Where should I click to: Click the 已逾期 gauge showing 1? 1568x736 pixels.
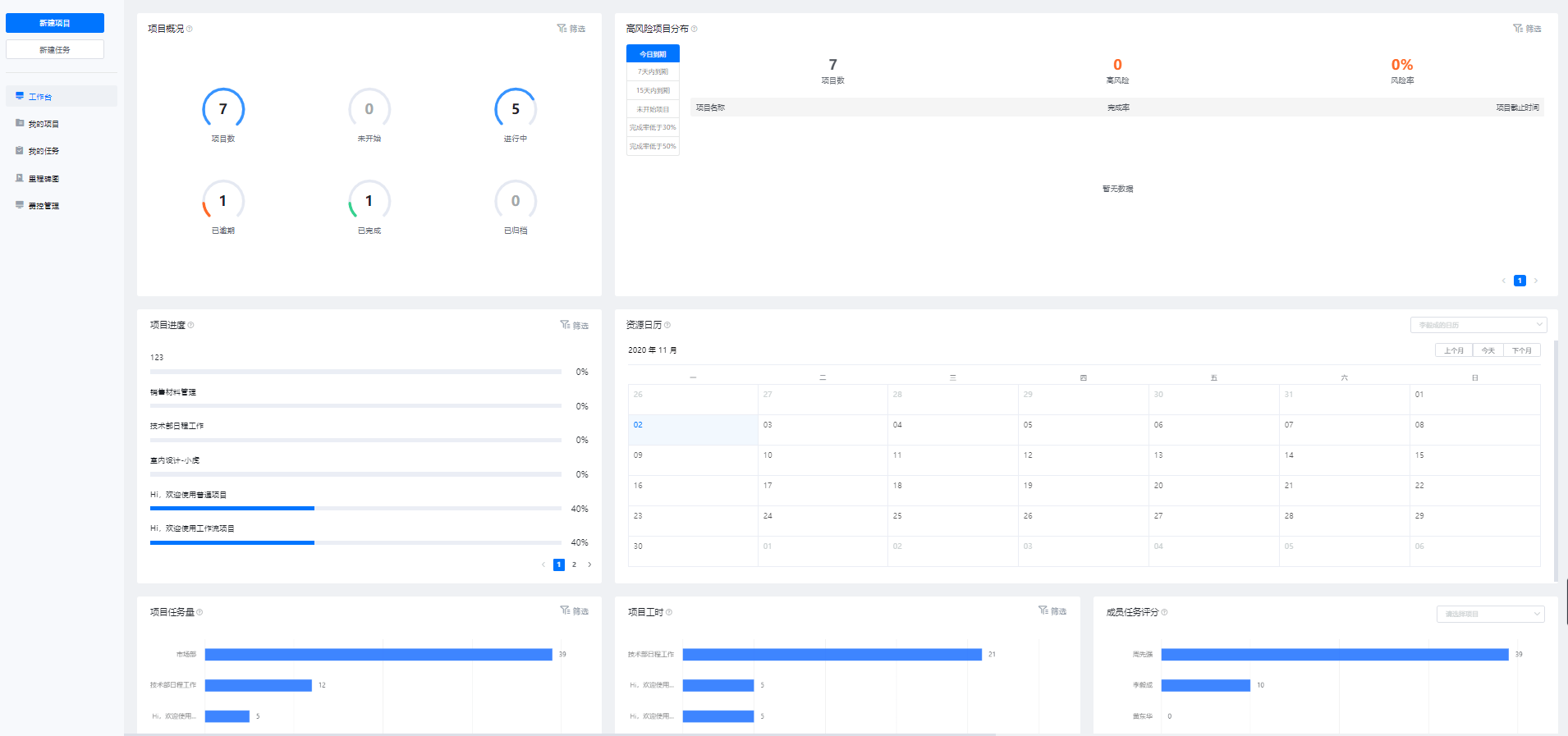click(x=223, y=201)
